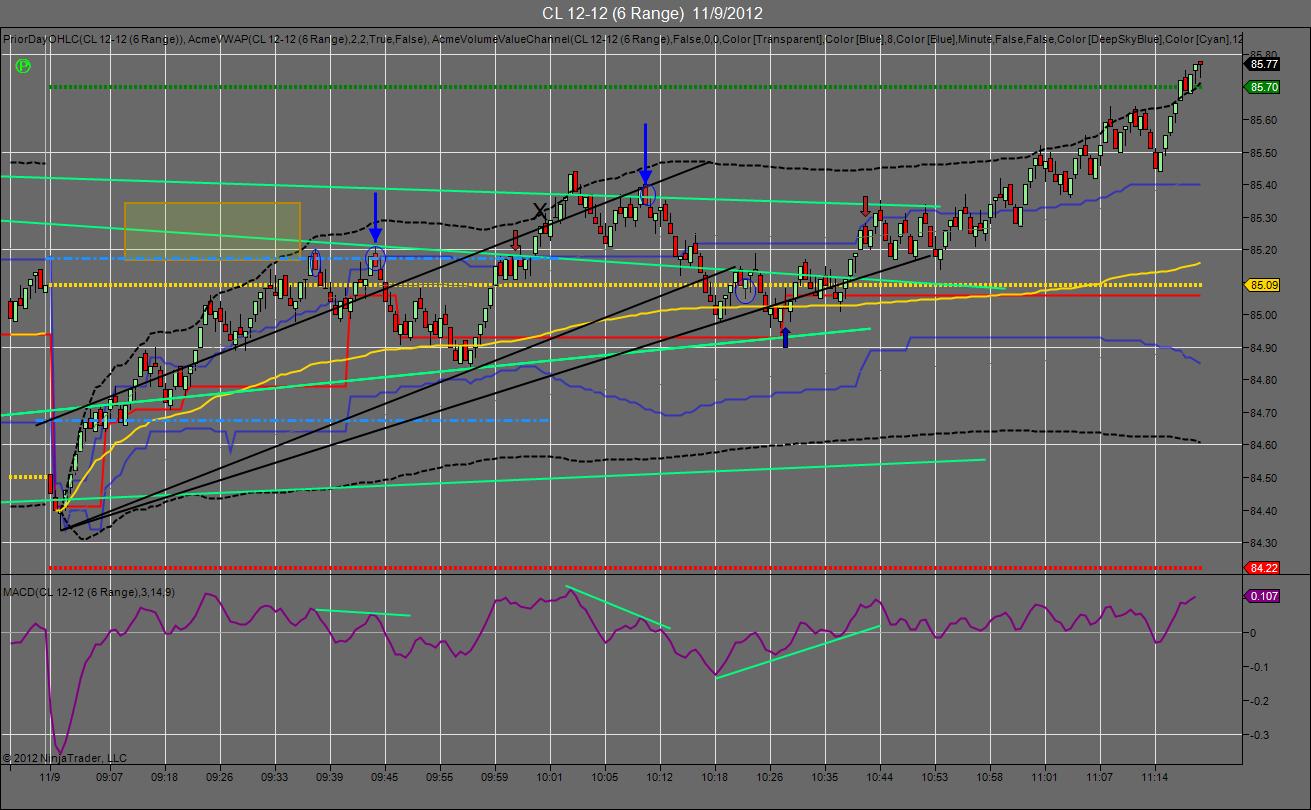Click the 84.80 price axis label
The image size is (1311, 810).
[1264, 380]
